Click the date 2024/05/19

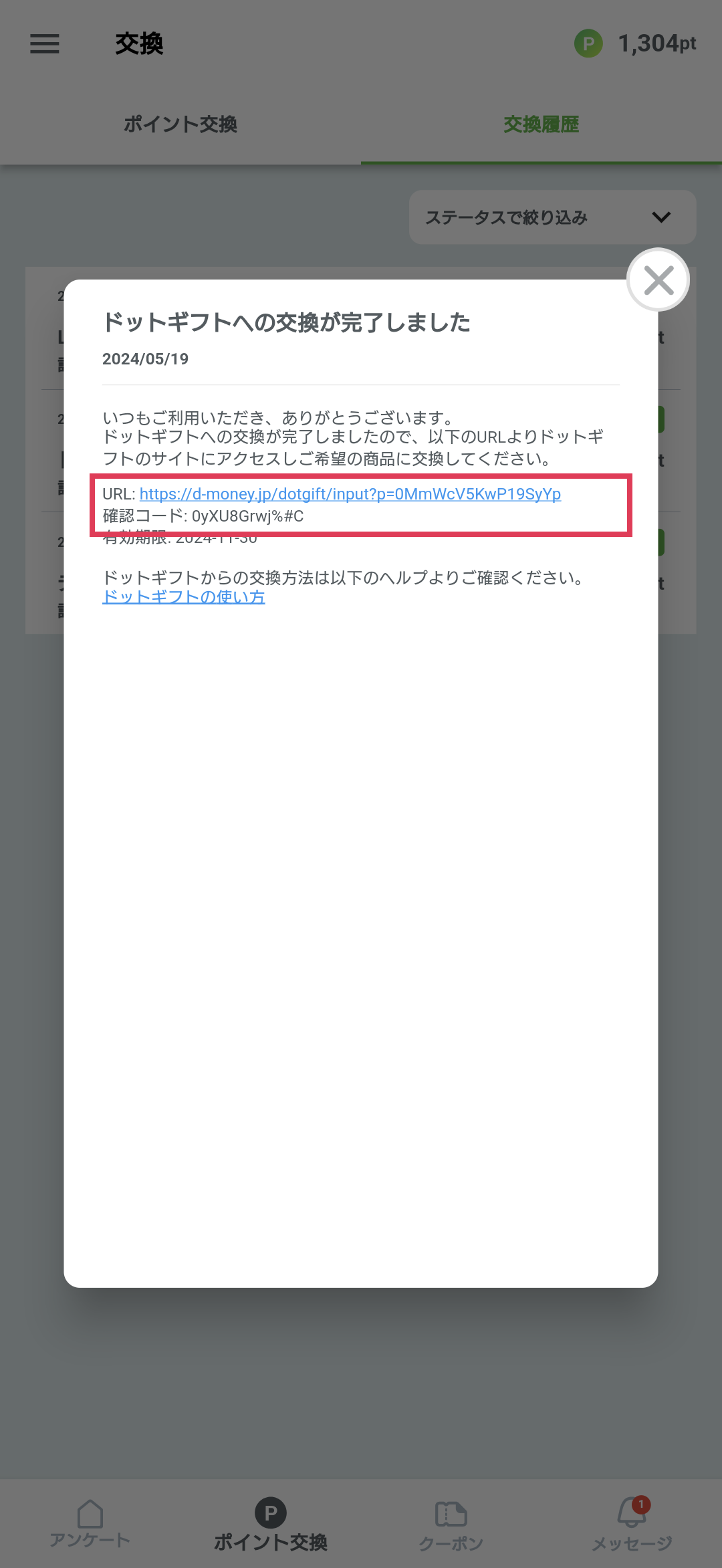[146, 359]
